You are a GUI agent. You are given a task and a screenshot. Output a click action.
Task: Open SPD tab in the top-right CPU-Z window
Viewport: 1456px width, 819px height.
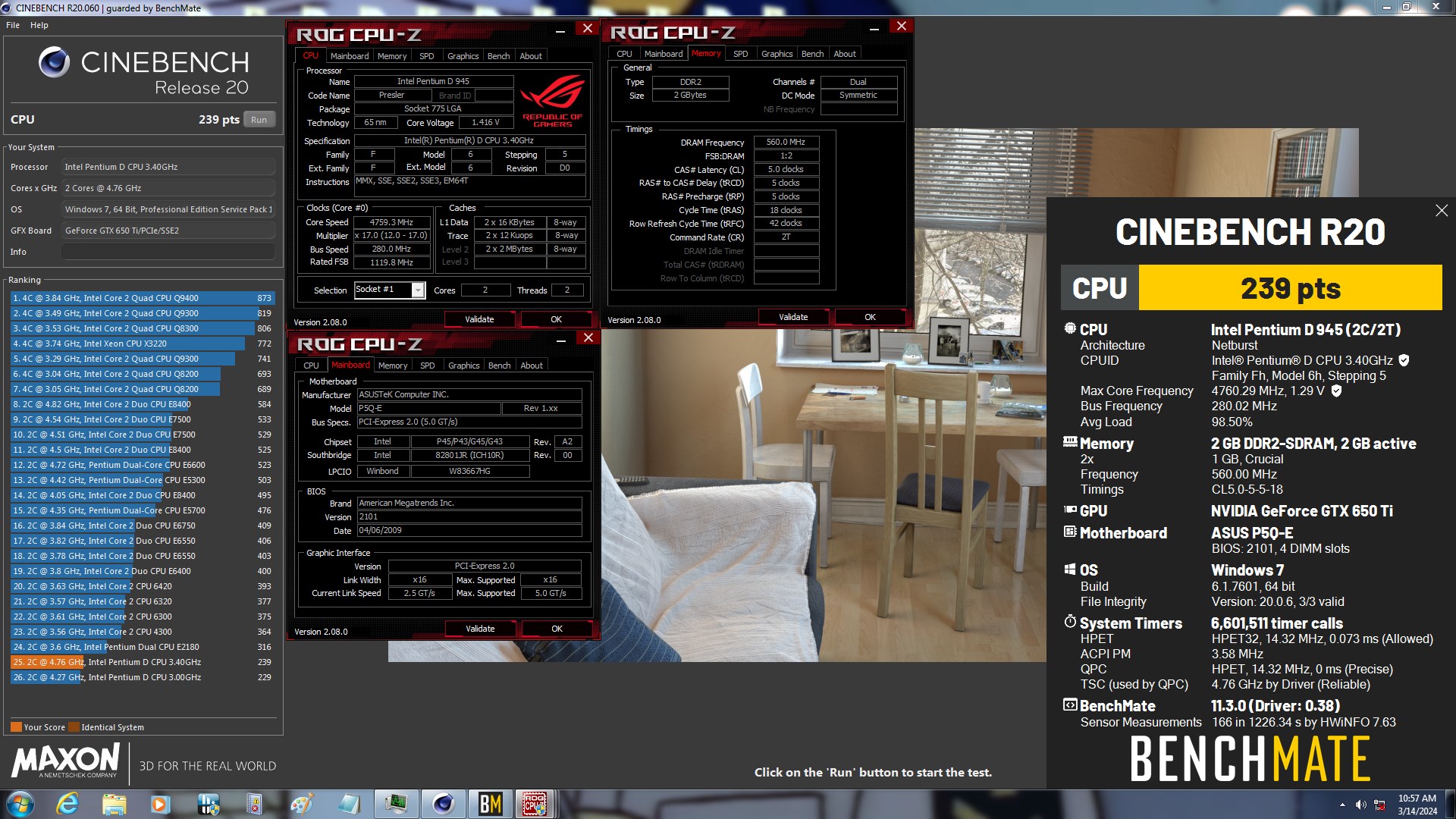click(x=741, y=54)
